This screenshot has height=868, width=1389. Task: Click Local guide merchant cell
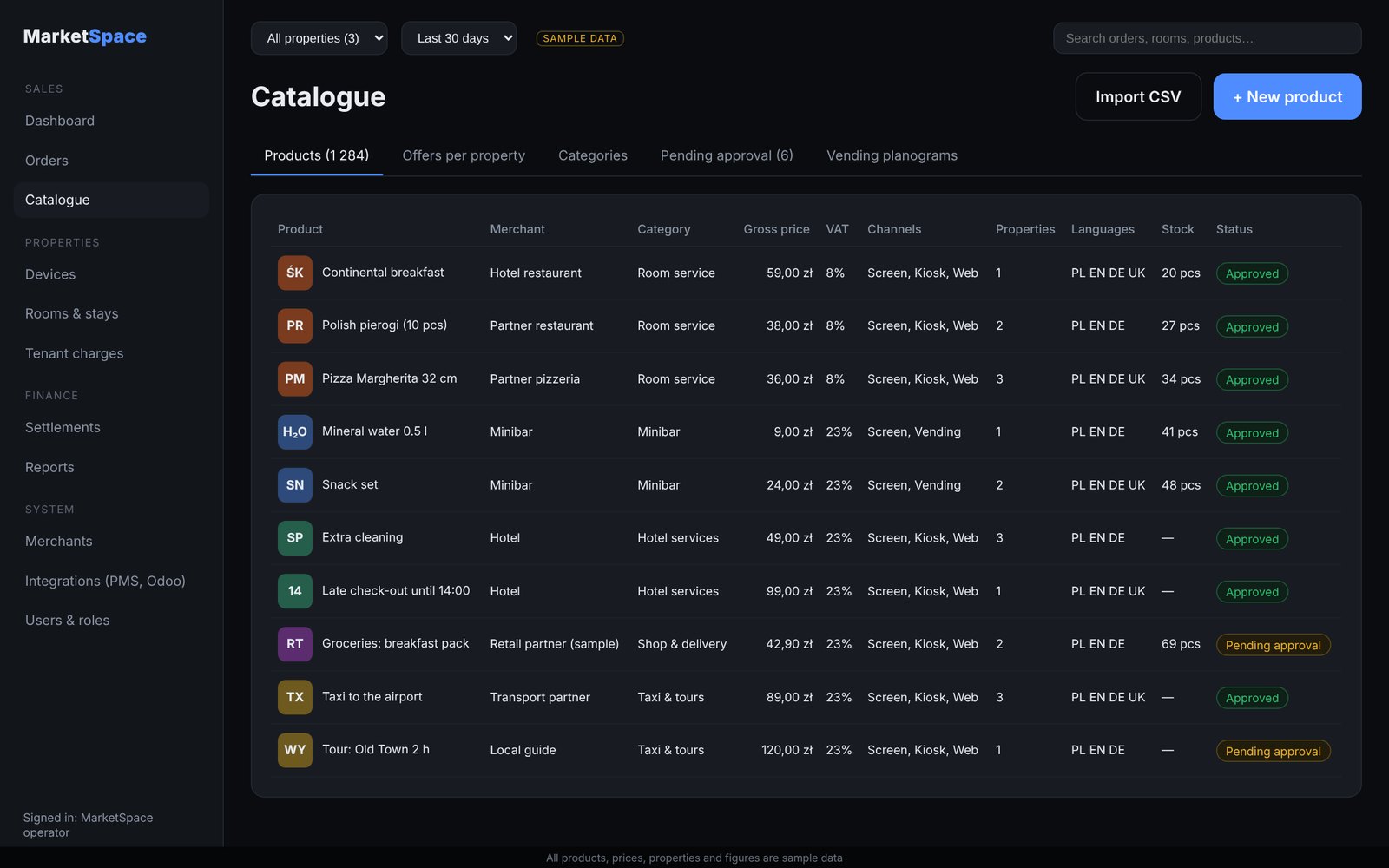523,750
